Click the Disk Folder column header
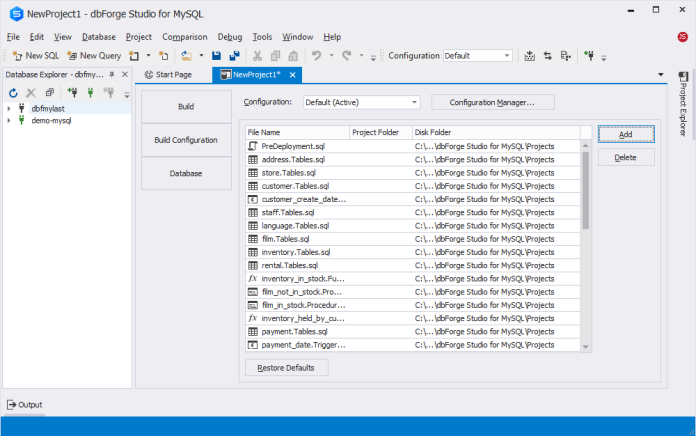Viewport: 696px width, 436px height. [x=496, y=132]
